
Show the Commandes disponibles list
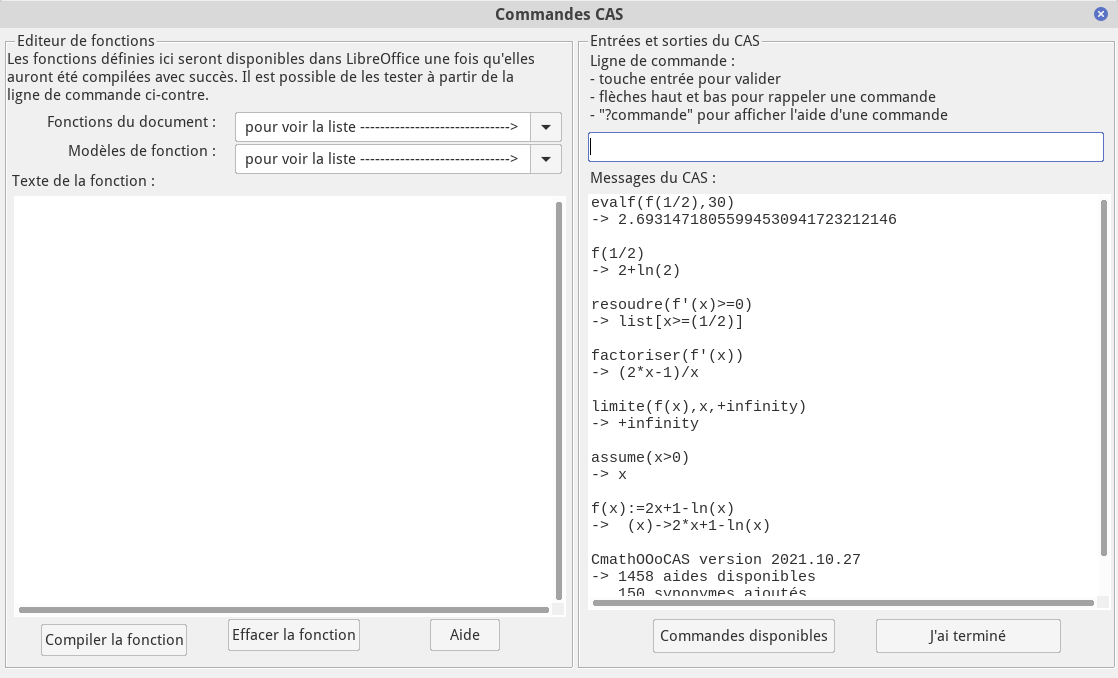click(x=743, y=636)
